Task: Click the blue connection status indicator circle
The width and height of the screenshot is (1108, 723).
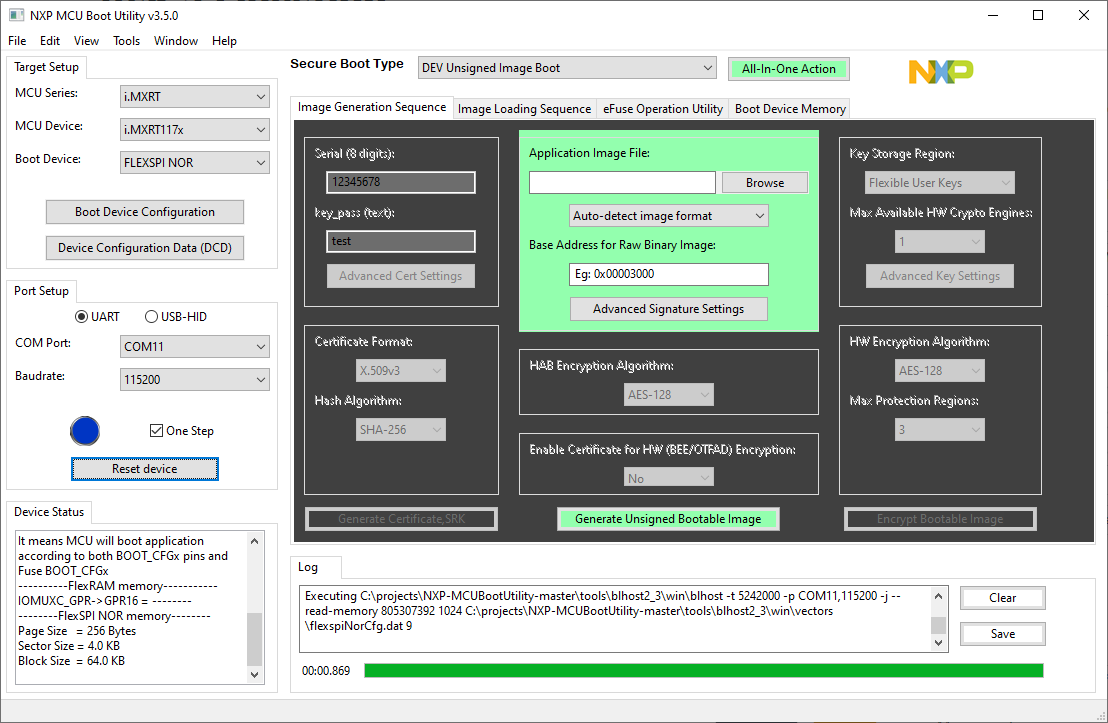Action: [x=85, y=430]
